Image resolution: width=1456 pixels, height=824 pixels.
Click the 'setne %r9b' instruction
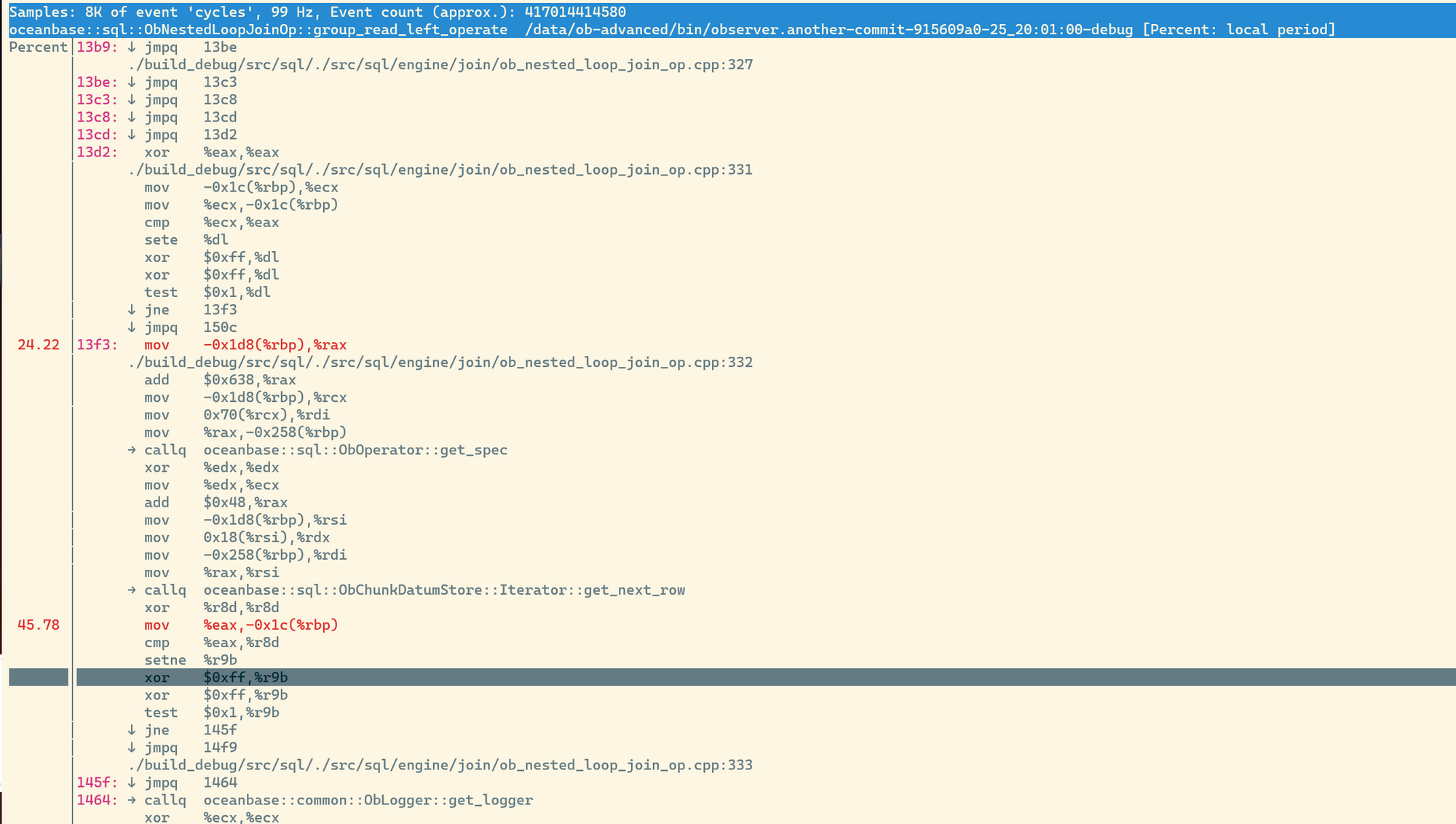(190, 659)
